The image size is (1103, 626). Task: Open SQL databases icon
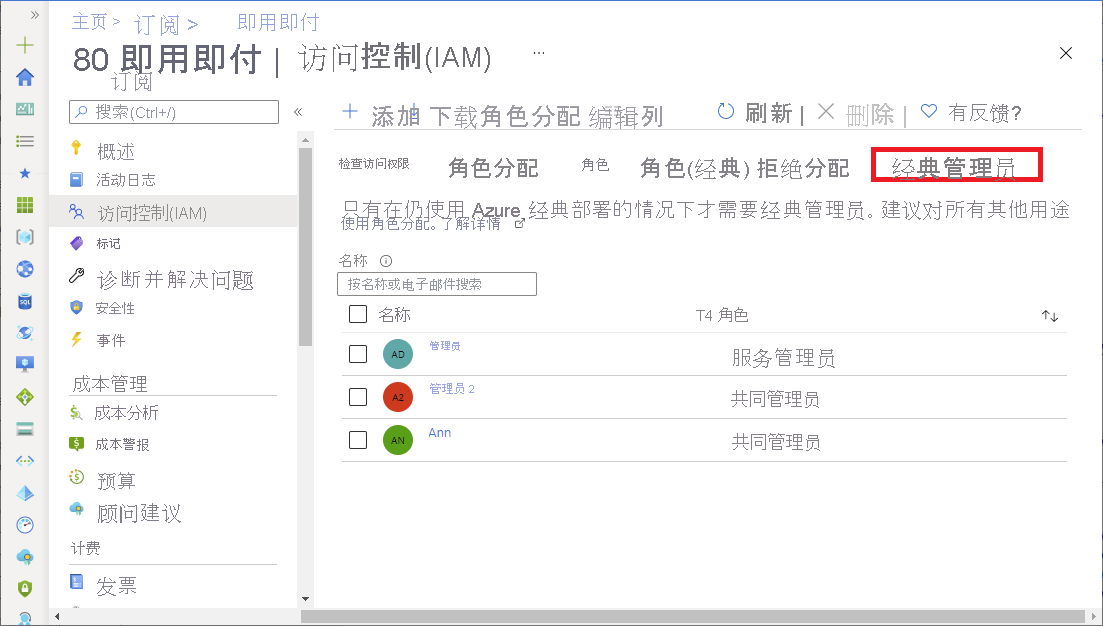click(x=25, y=301)
